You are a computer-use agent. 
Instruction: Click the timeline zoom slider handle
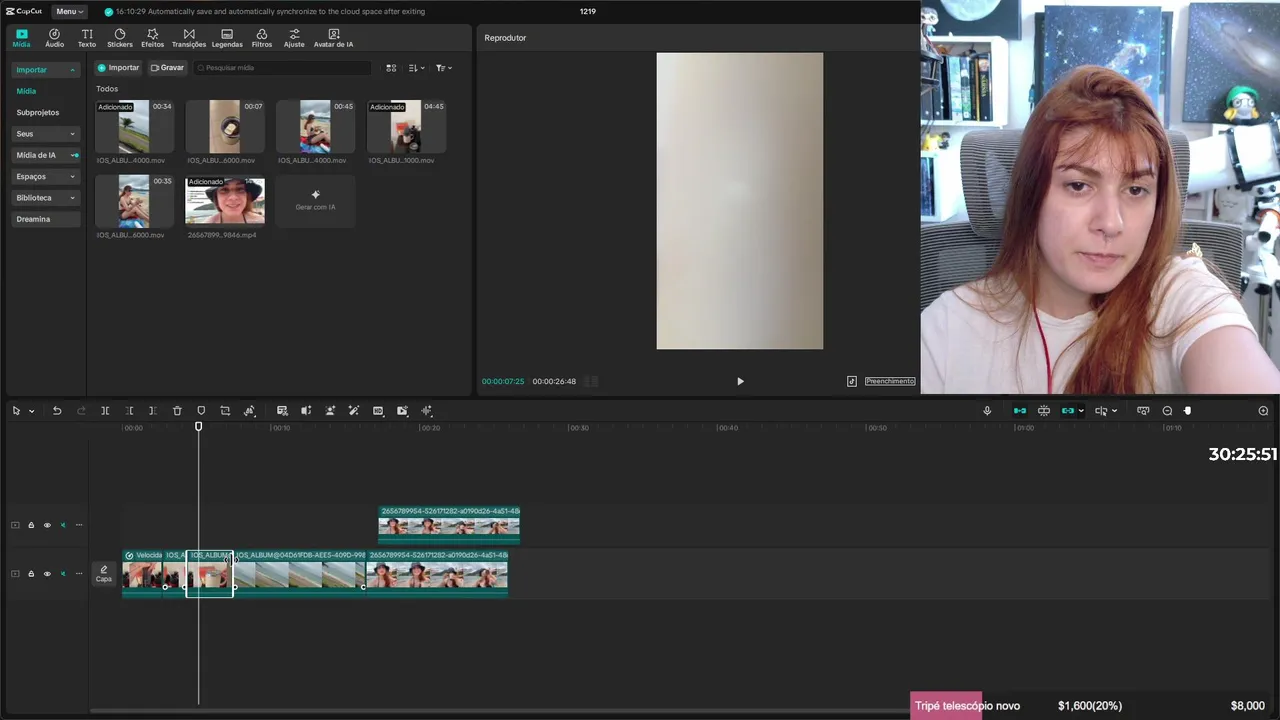(x=1188, y=411)
